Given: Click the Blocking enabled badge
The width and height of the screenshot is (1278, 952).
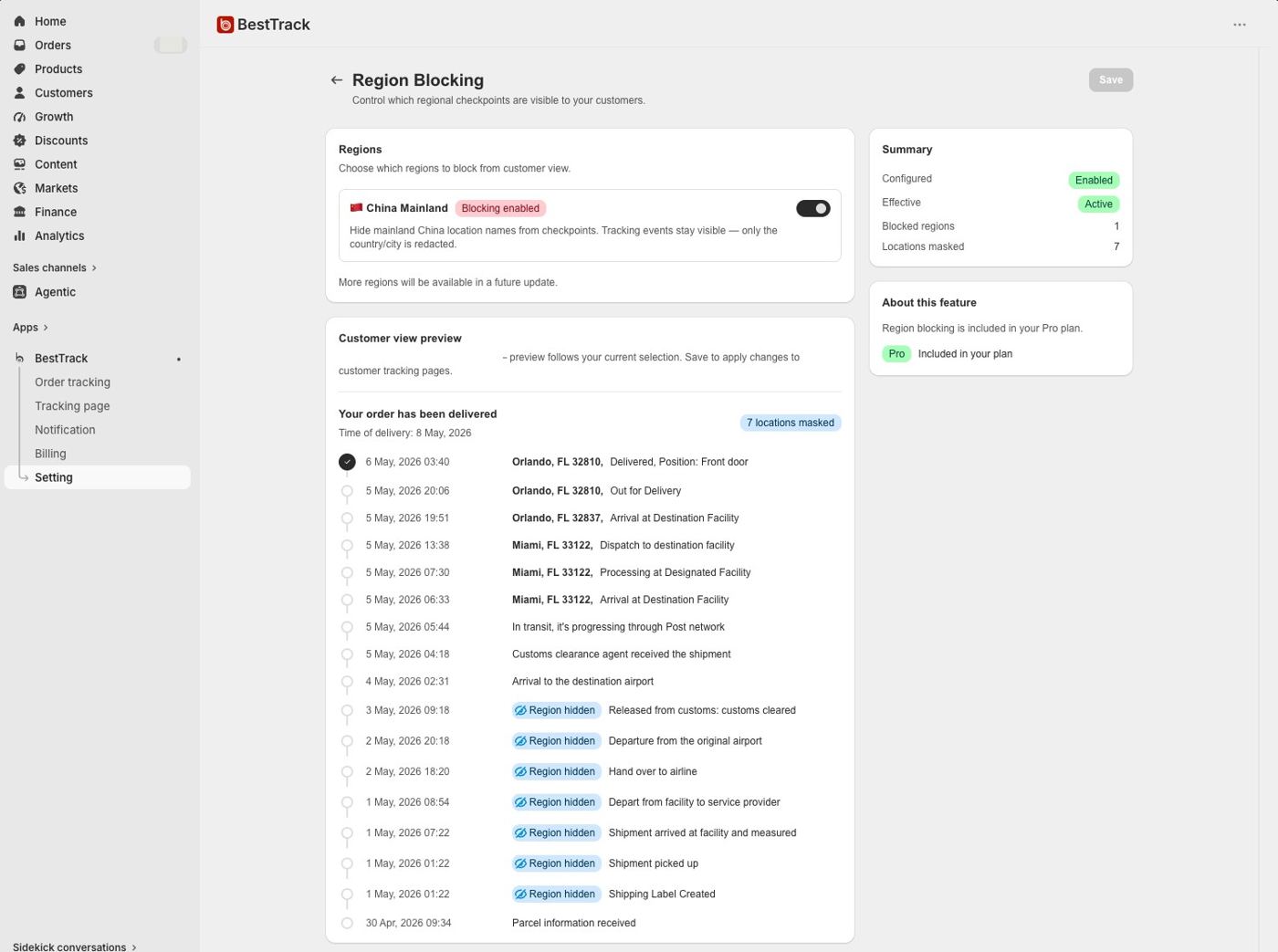Looking at the screenshot, I should [x=500, y=208].
